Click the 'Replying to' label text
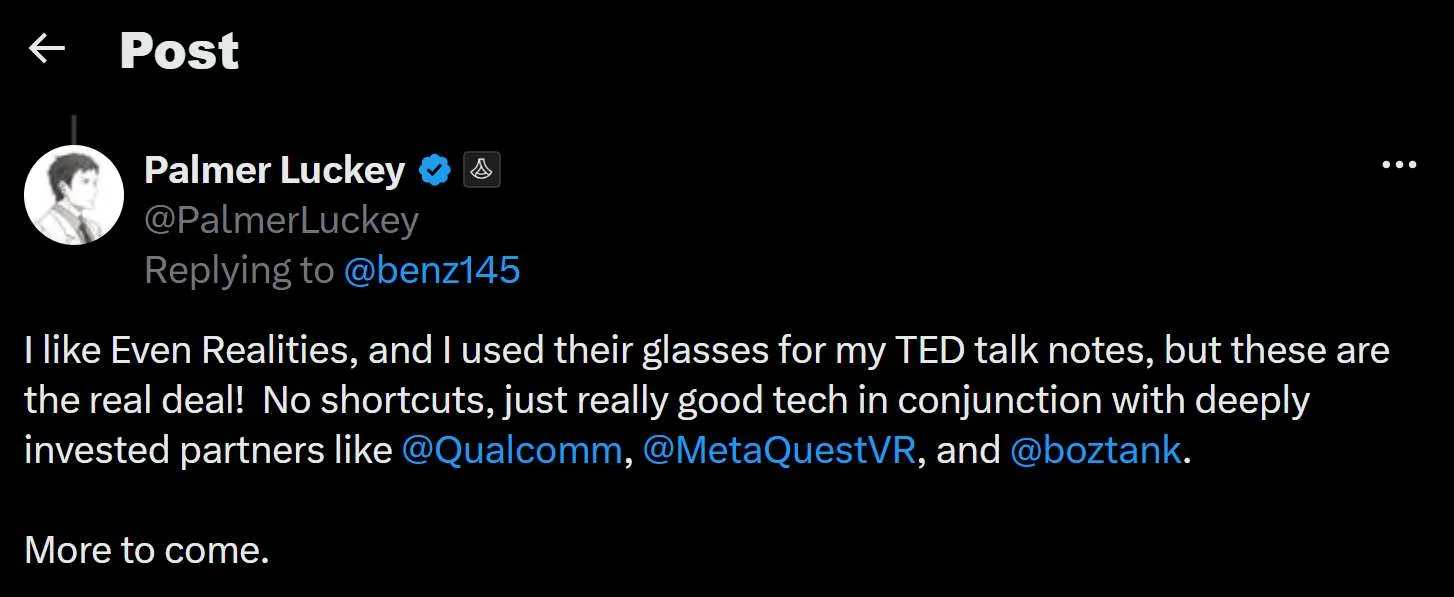Image resolution: width=1454 pixels, height=597 pixels. pyautogui.click(x=239, y=270)
